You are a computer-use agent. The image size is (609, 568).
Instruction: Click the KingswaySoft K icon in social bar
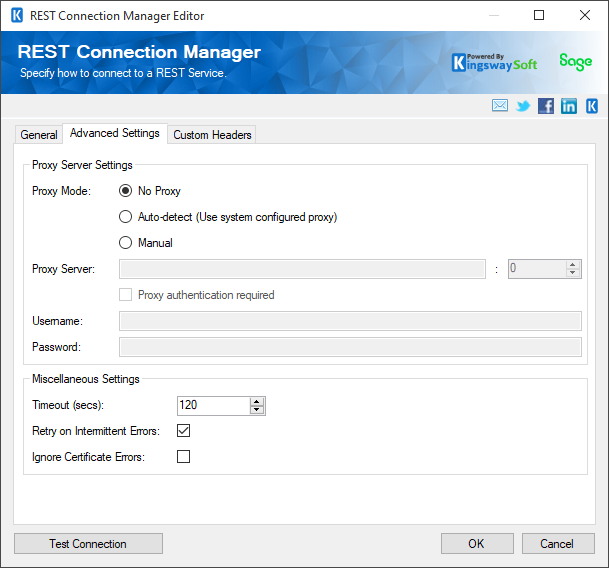592,106
